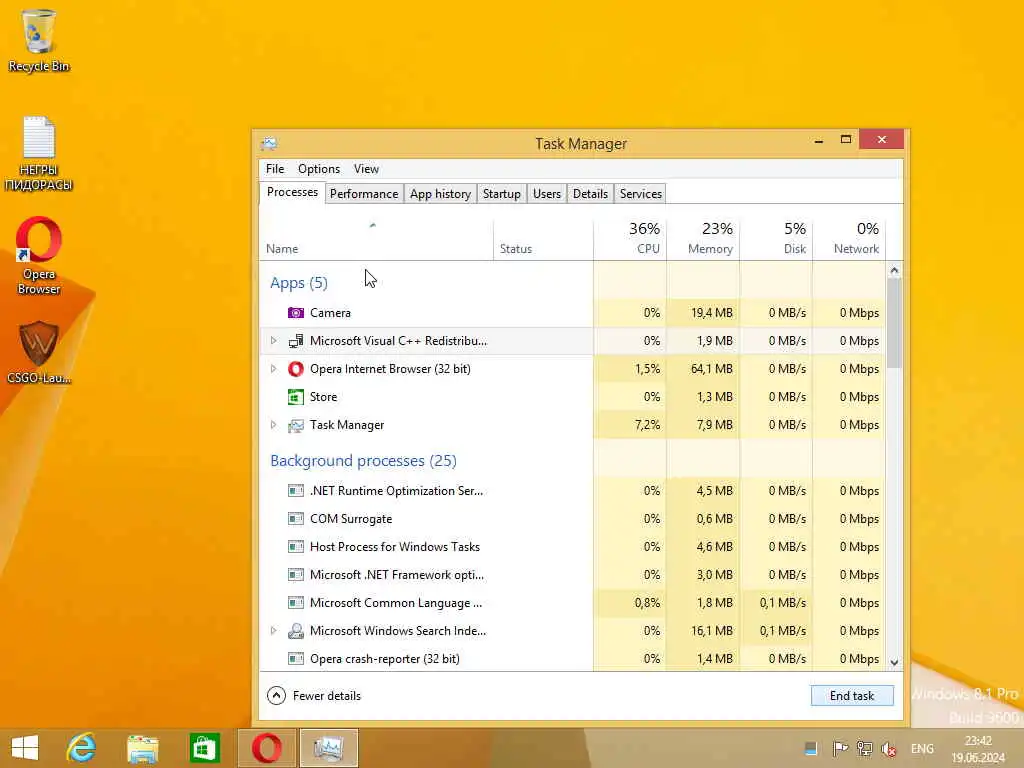Switch to the Performance tab

364,194
